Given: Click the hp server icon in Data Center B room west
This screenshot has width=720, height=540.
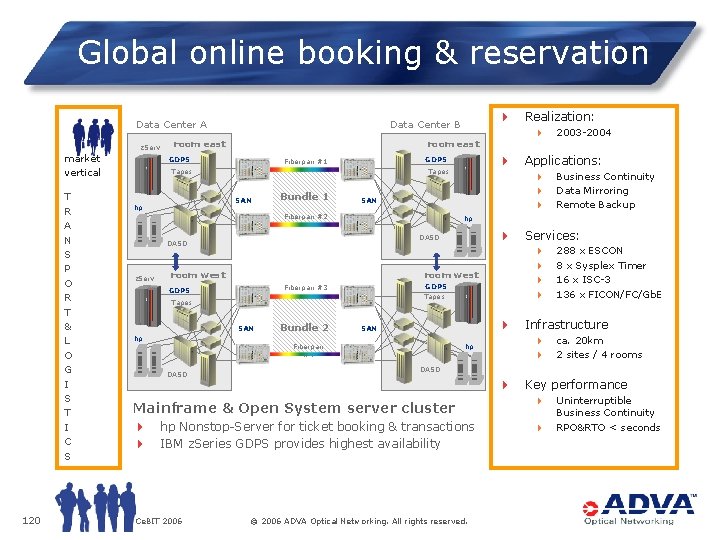Looking at the screenshot, I should (468, 366).
